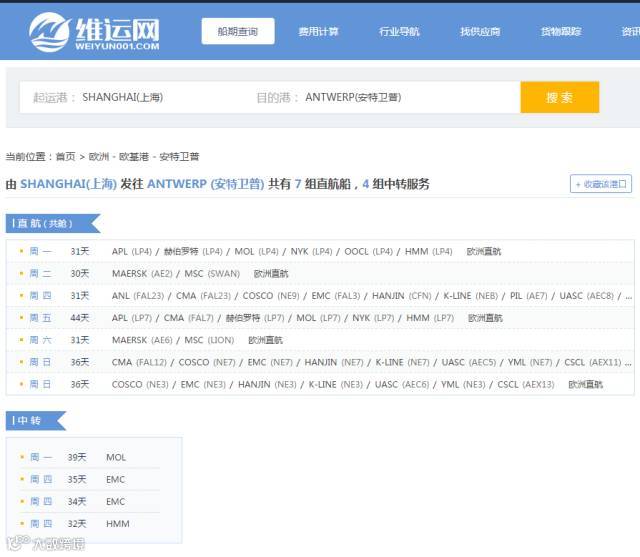Select the 中转 section tab

[x=36, y=420]
